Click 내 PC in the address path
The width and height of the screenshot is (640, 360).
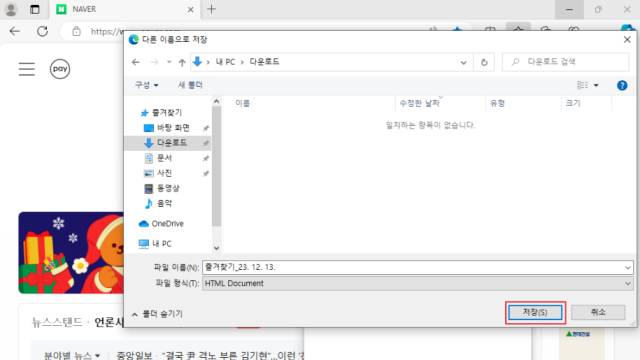point(225,62)
